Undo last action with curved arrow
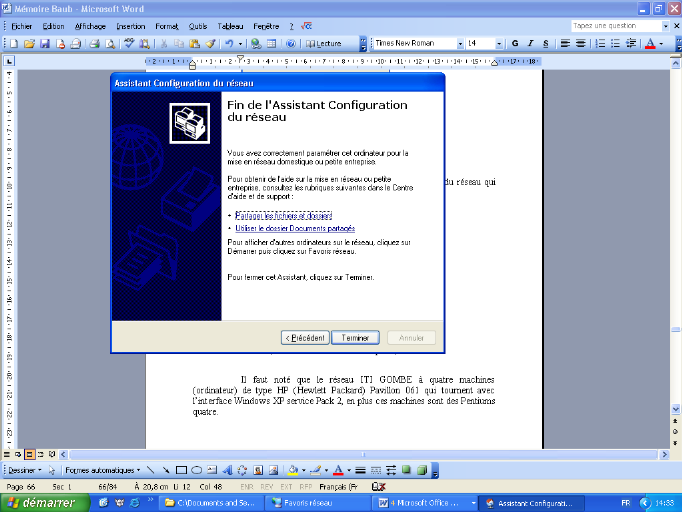682x512 pixels. click(229, 44)
